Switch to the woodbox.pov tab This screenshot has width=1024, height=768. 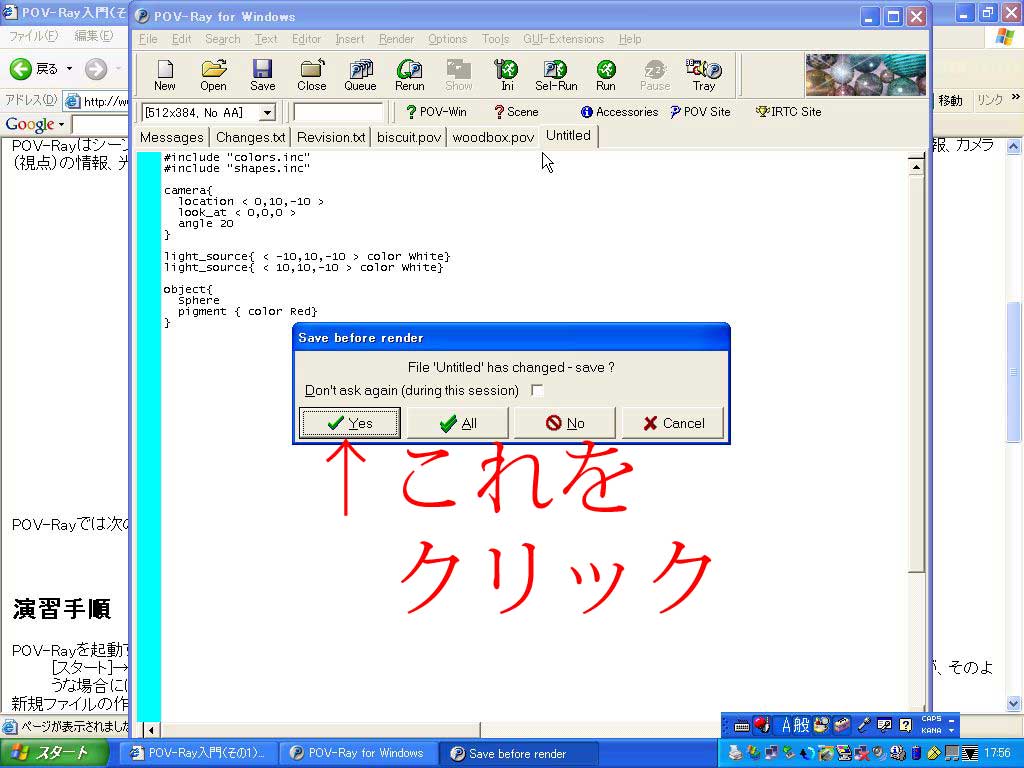point(493,137)
